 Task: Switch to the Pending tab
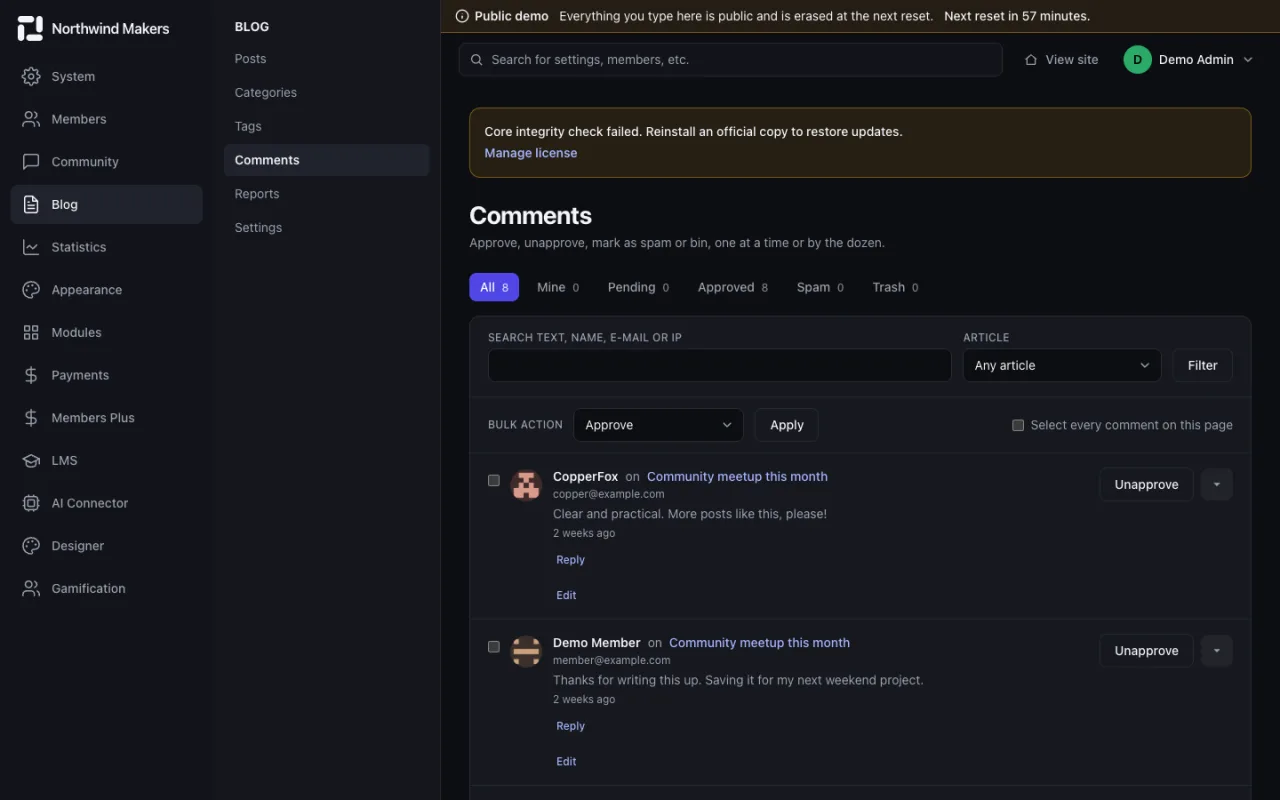638,287
